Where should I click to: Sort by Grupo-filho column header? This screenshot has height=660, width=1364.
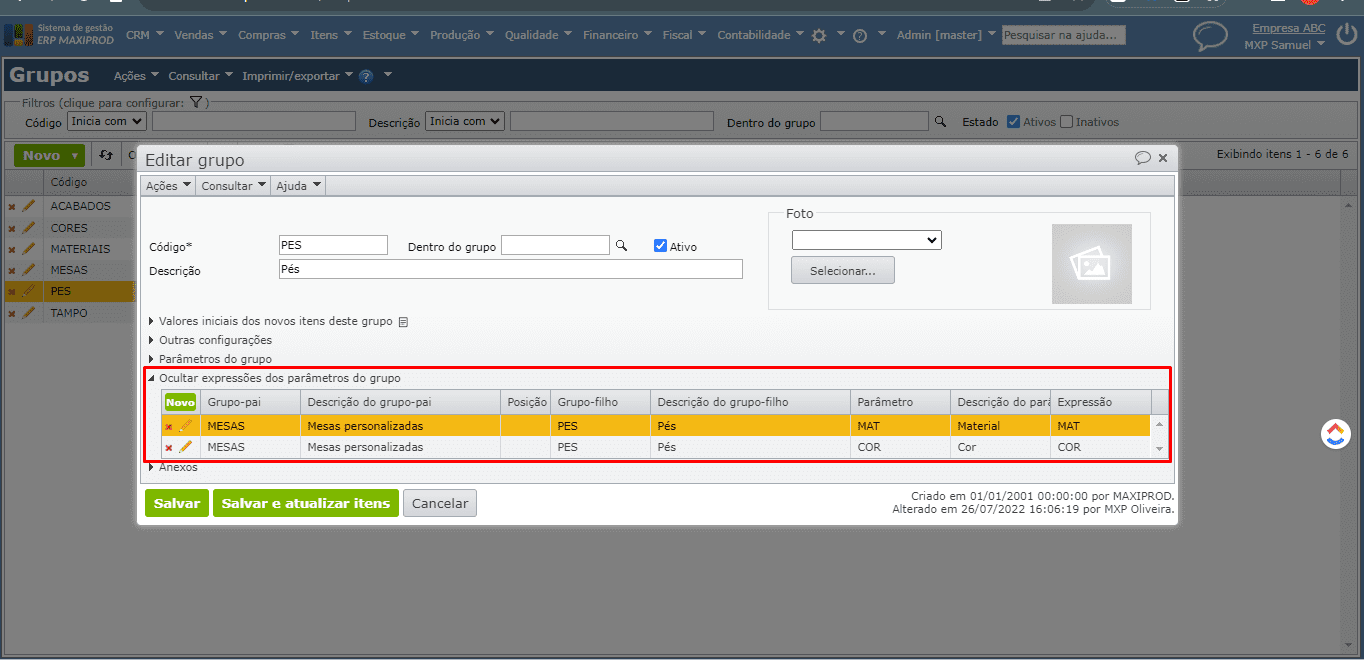pos(600,402)
